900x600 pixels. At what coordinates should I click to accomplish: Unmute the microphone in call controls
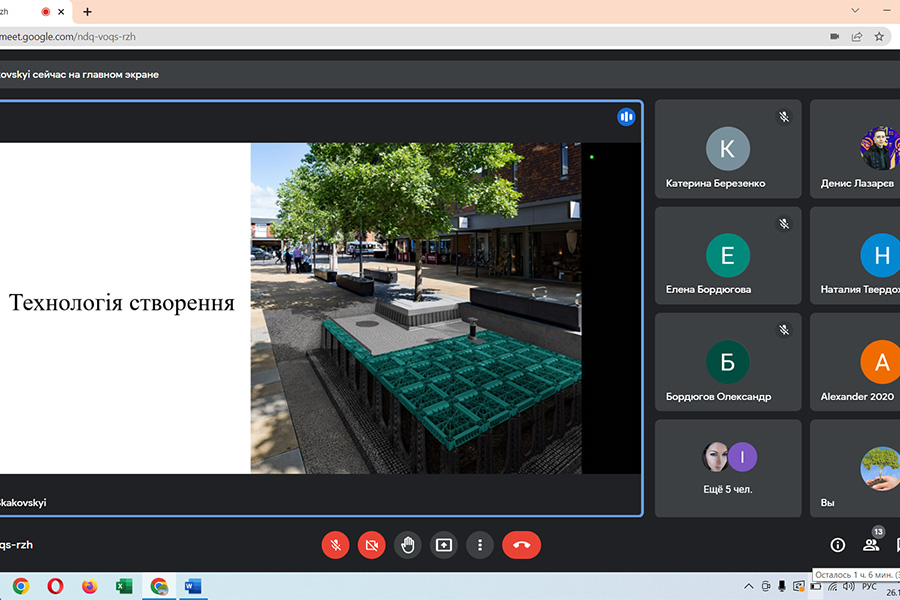[x=336, y=545]
